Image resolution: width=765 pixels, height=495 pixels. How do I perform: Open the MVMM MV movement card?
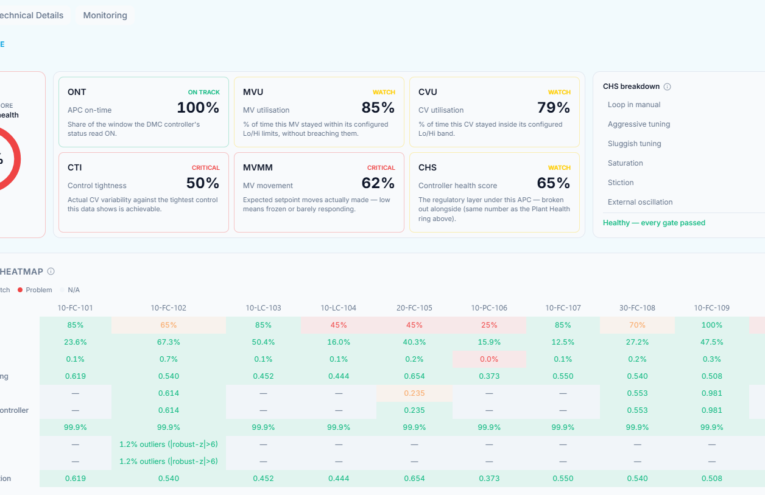pyautogui.click(x=319, y=192)
